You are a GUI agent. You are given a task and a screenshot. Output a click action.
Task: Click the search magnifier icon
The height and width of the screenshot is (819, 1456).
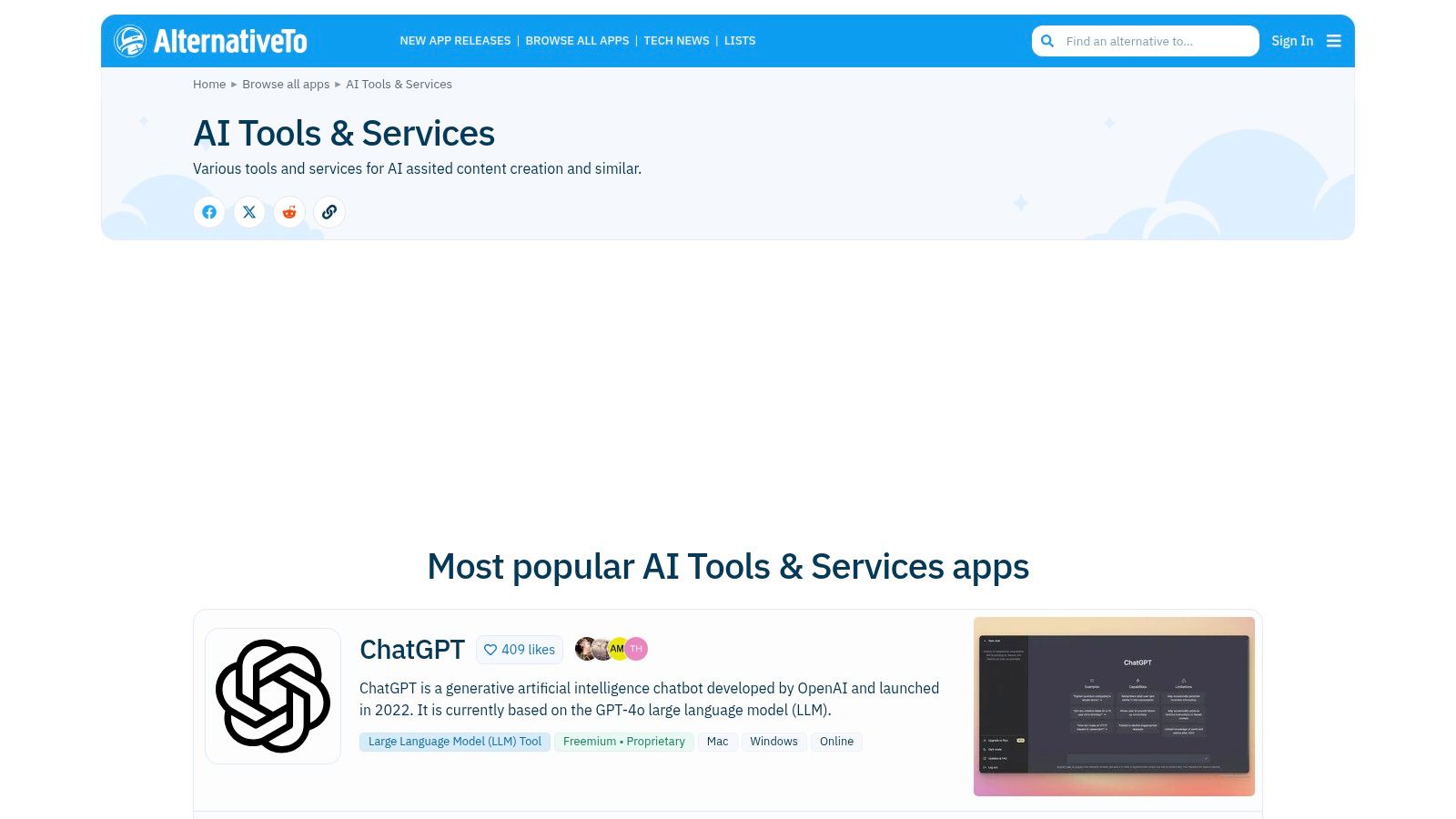1047,41
